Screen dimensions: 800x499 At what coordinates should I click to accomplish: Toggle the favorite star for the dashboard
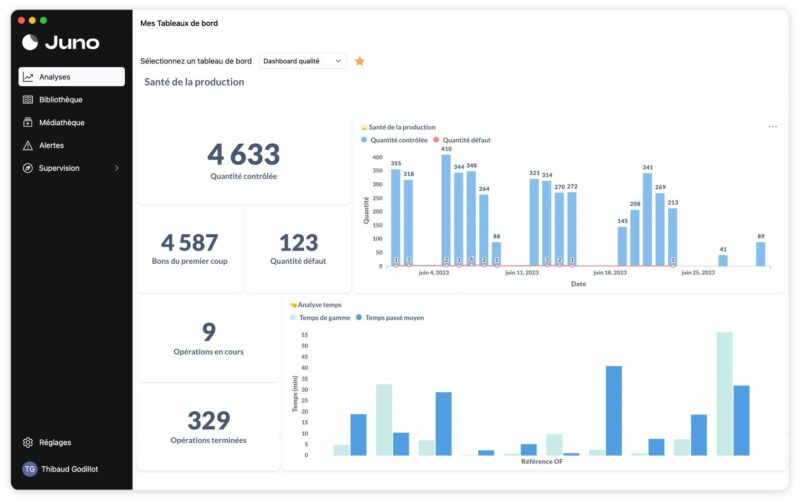click(x=360, y=61)
